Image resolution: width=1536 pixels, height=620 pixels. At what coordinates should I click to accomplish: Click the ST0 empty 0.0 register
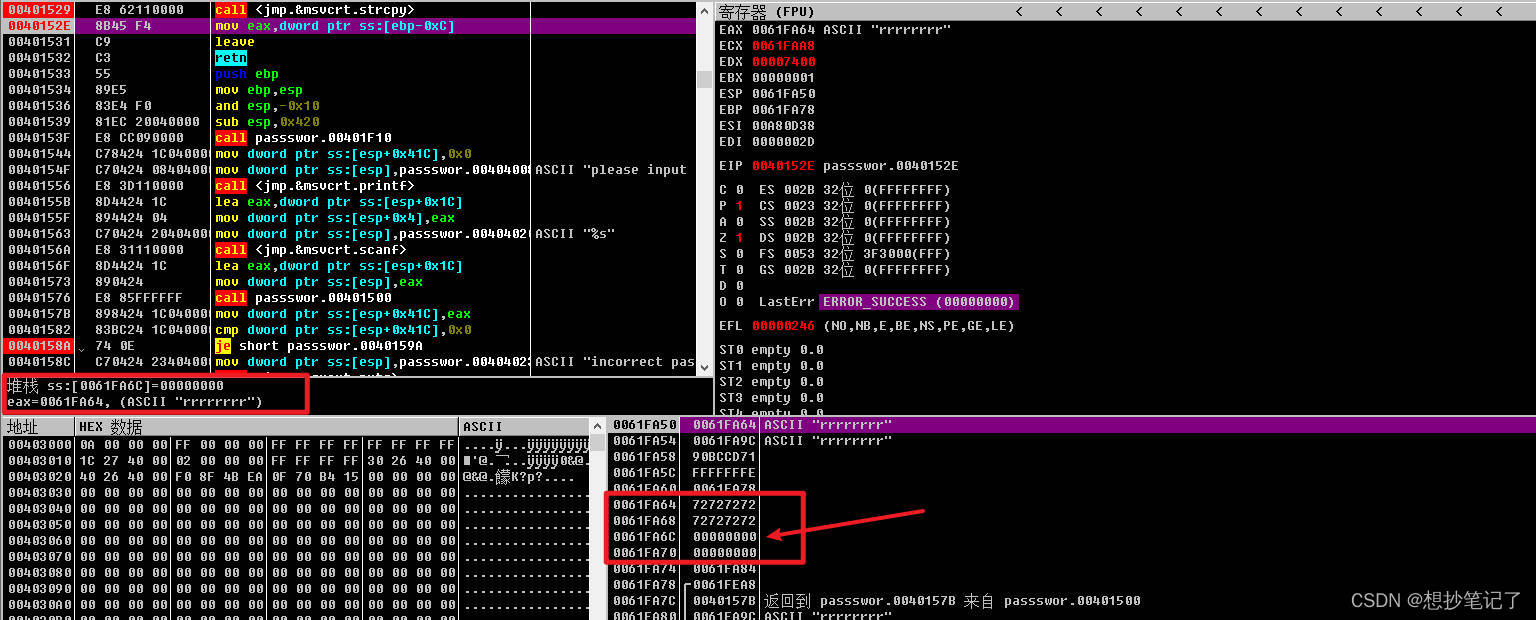click(x=771, y=350)
